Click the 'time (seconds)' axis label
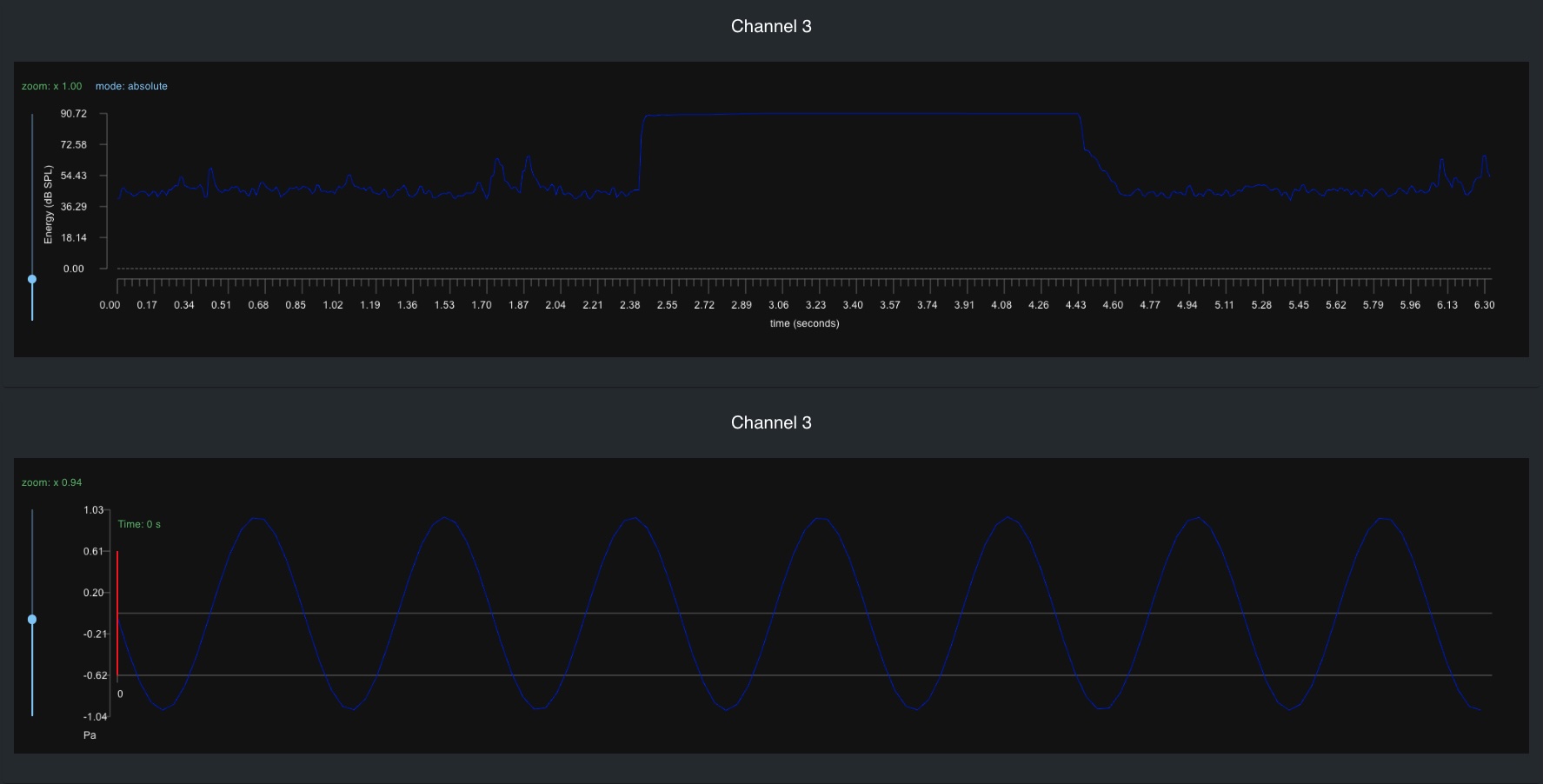 pos(804,323)
